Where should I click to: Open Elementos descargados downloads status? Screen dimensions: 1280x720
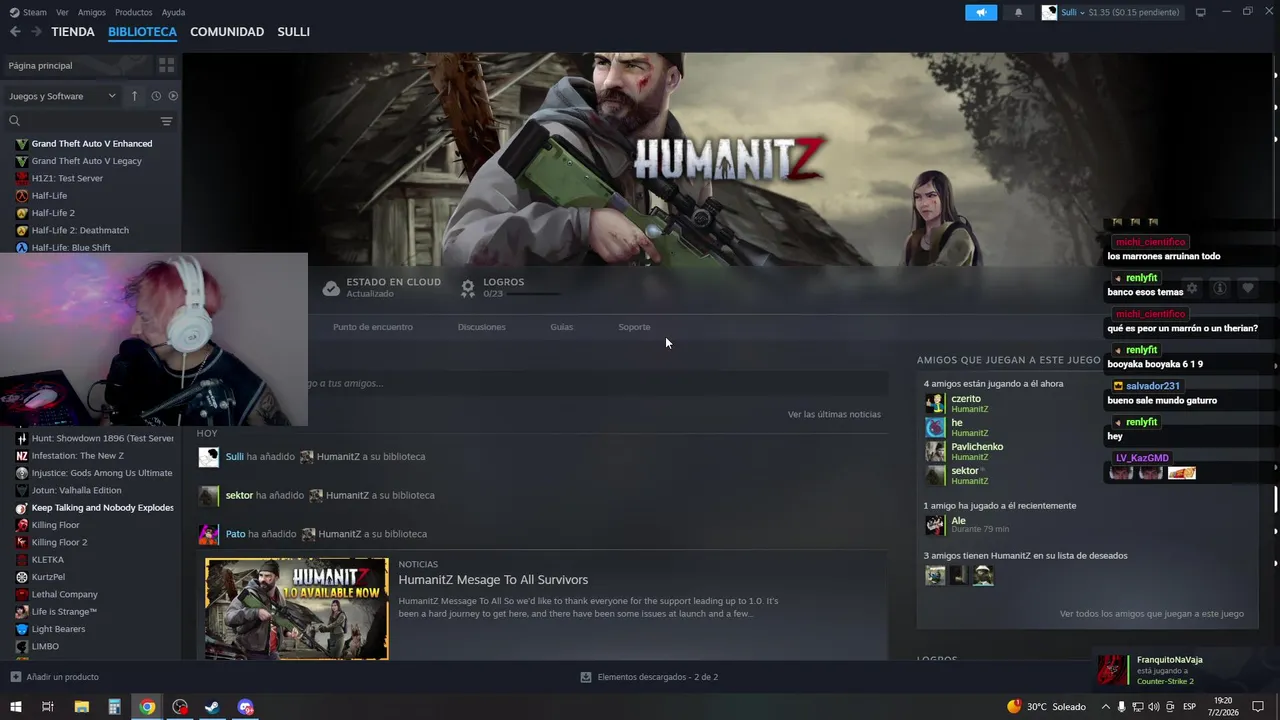click(x=649, y=677)
